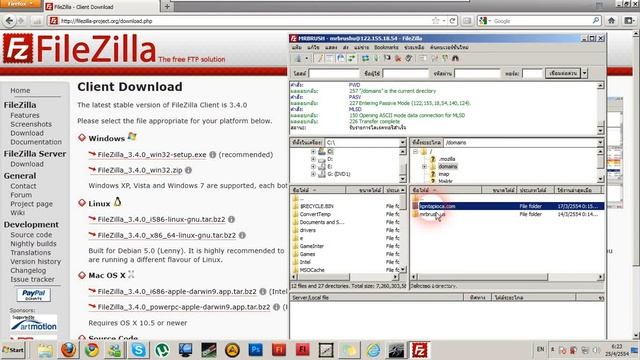Viewport: 640px width, 360px height.
Task: Click horizontal scrollbar of local file list
Action: coord(345,277)
